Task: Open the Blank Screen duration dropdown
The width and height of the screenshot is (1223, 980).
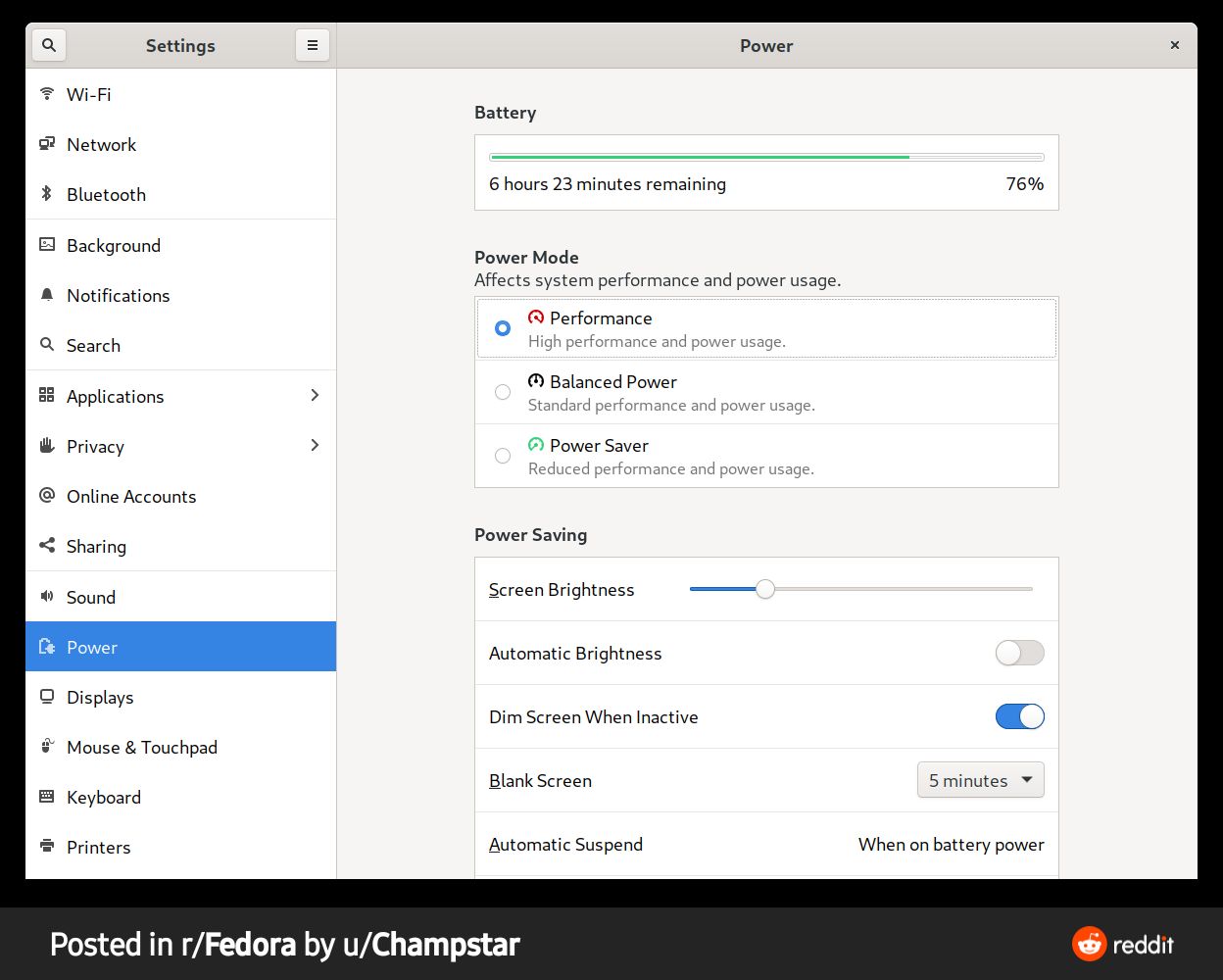Action: click(x=980, y=780)
